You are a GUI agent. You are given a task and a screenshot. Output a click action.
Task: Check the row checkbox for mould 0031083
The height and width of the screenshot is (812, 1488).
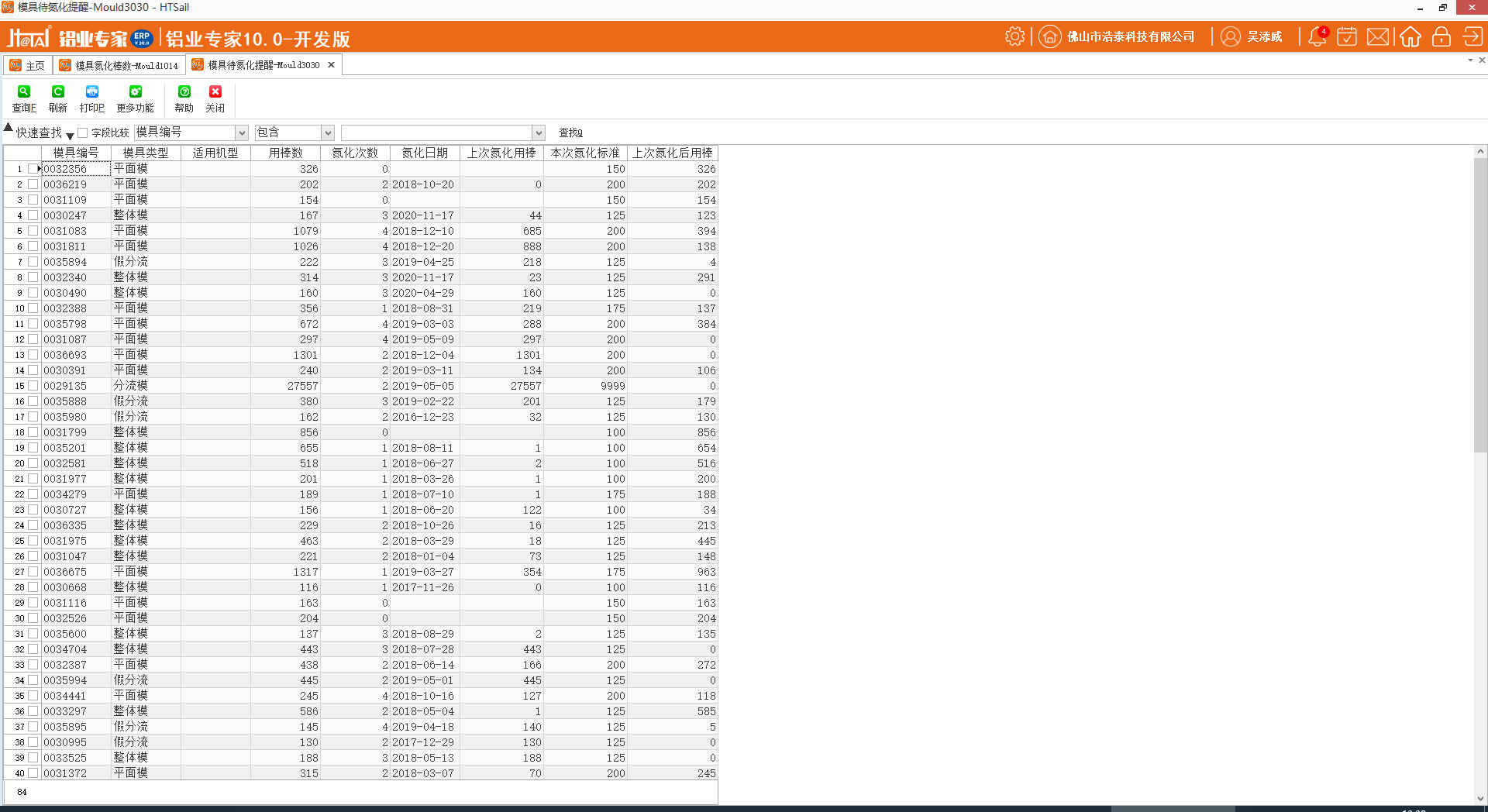point(33,231)
